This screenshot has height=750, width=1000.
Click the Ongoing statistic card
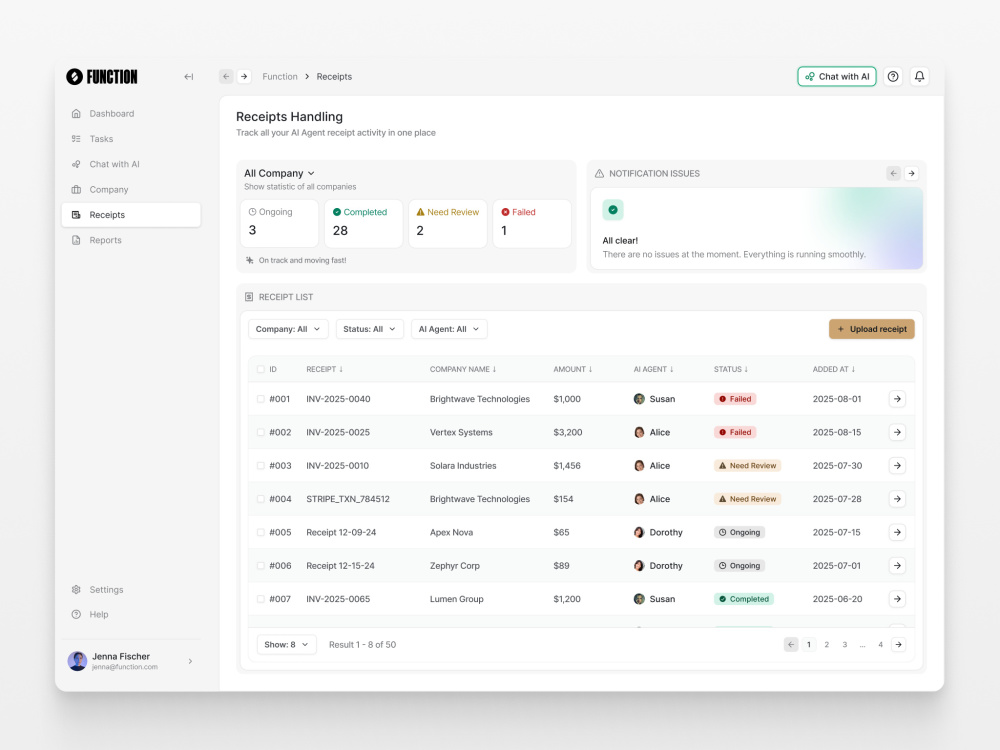(279, 223)
